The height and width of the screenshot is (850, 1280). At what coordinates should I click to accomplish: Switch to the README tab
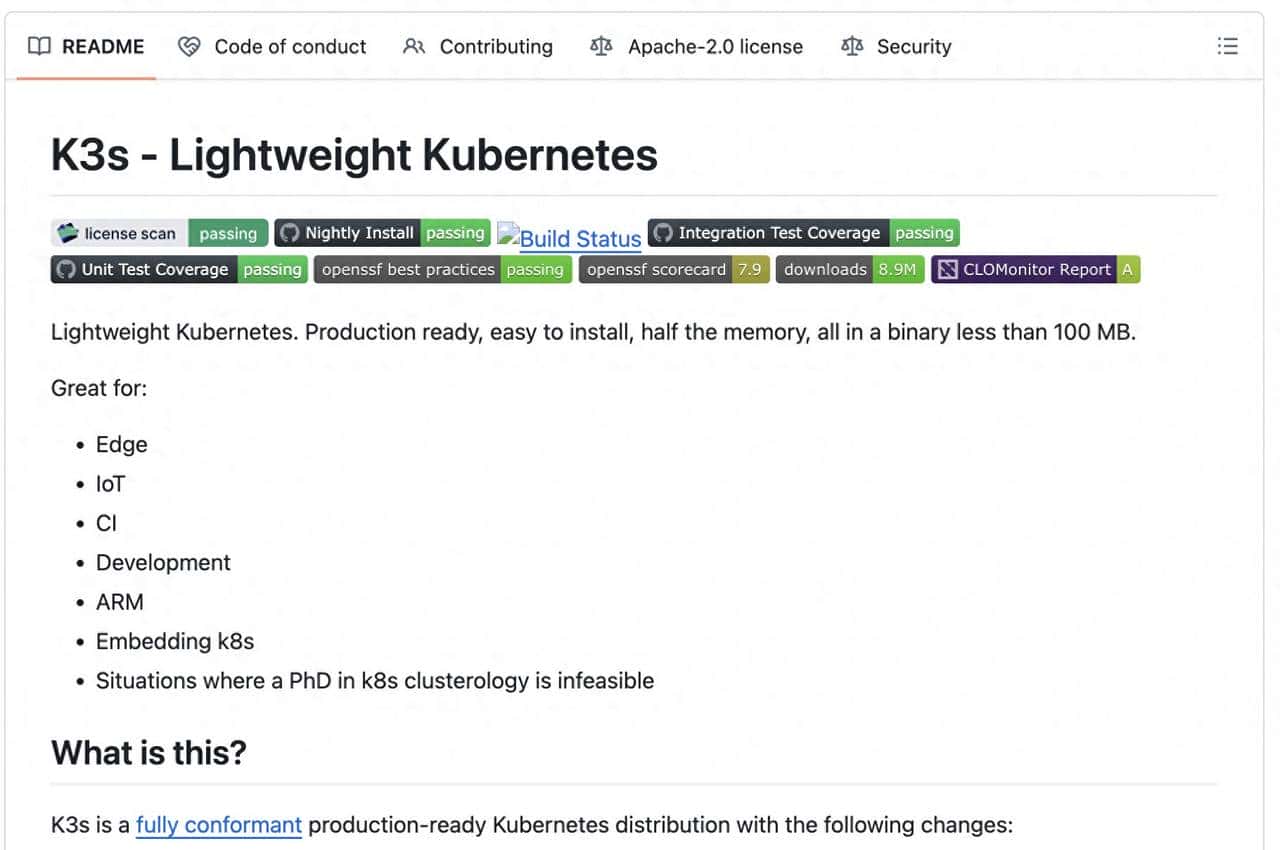[102, 46]
